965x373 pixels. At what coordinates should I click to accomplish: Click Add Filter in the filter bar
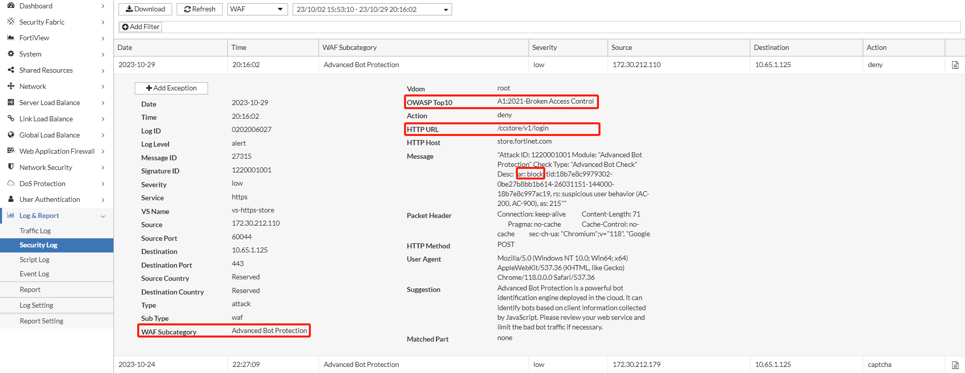click(x=140, y=27)
